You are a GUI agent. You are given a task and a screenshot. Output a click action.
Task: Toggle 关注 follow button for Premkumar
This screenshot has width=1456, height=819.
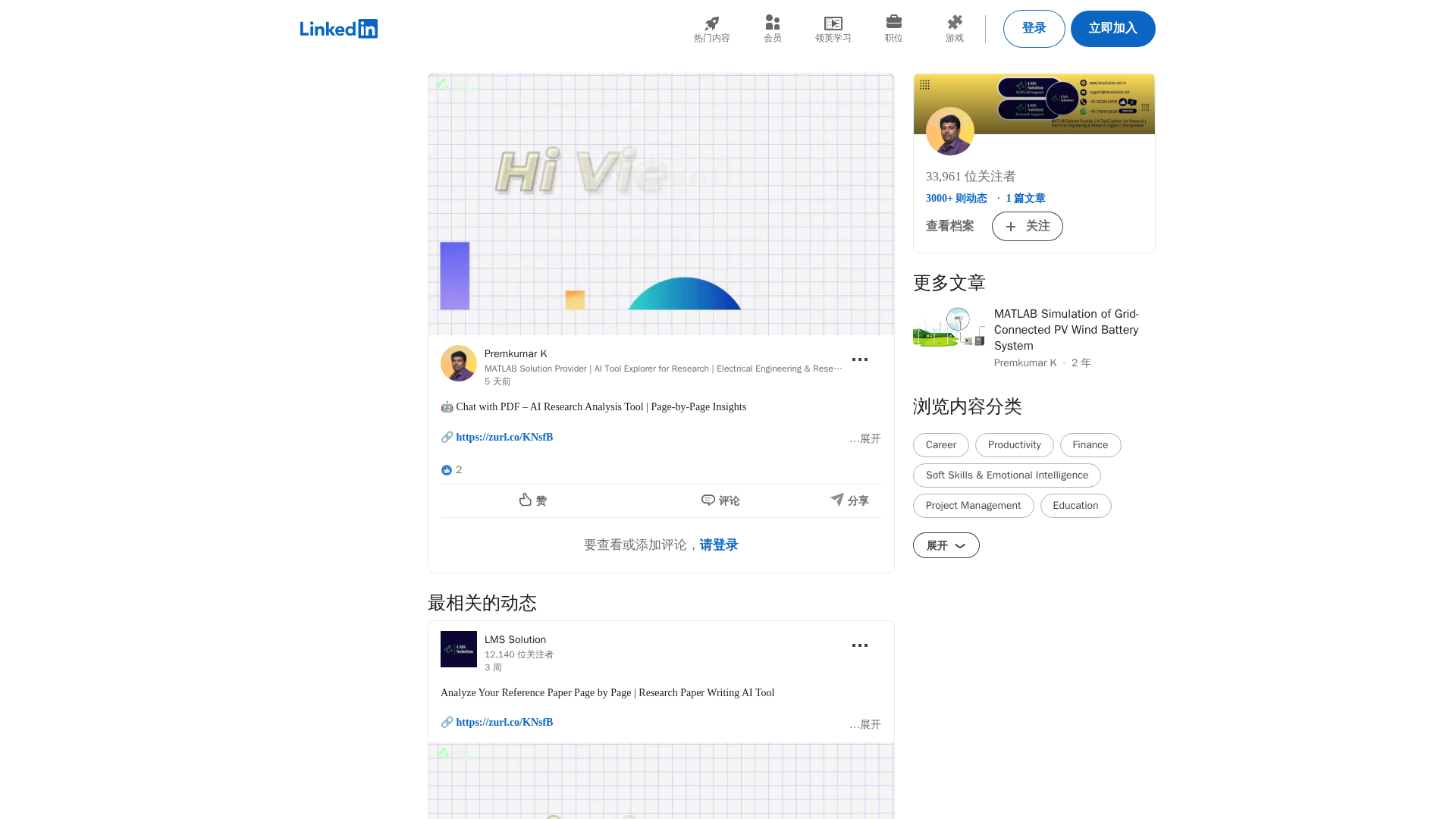tap(1027, 226)
